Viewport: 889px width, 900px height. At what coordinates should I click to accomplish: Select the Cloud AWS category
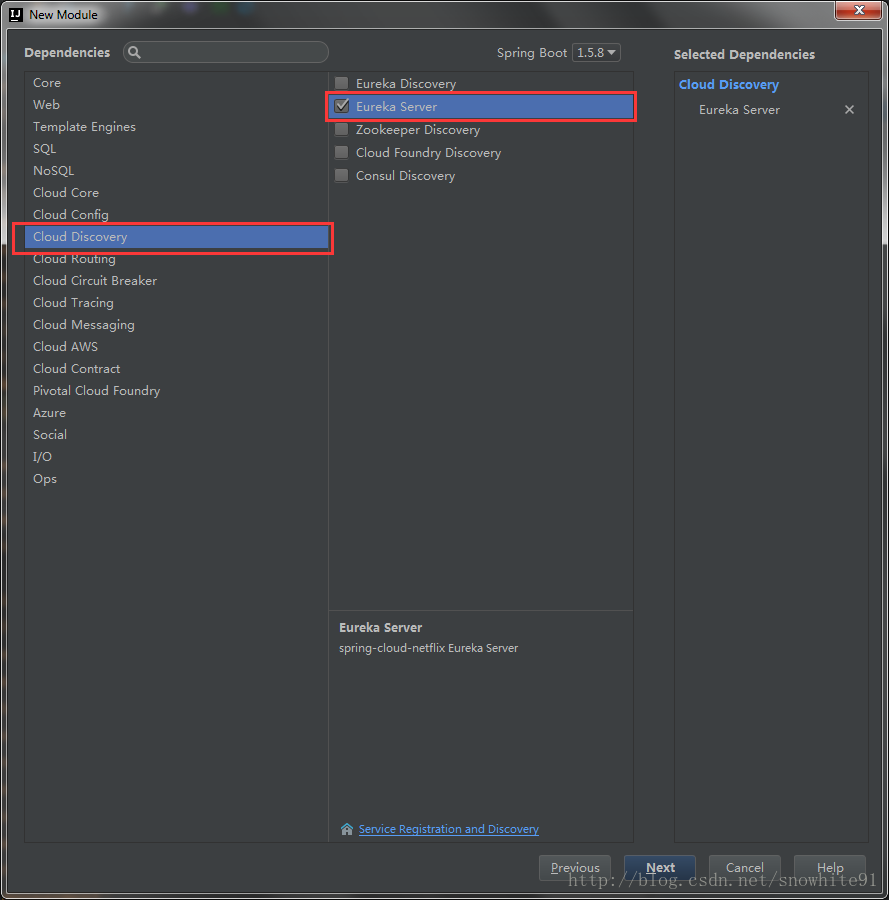coord(176,346)
